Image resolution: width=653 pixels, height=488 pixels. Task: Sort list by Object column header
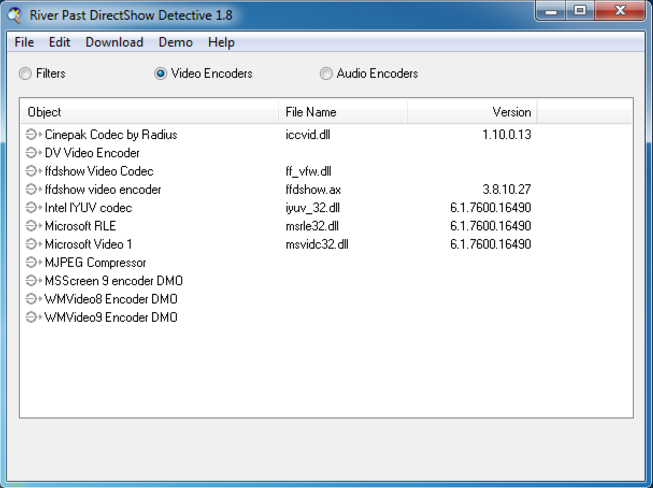(x=149, y=112)
